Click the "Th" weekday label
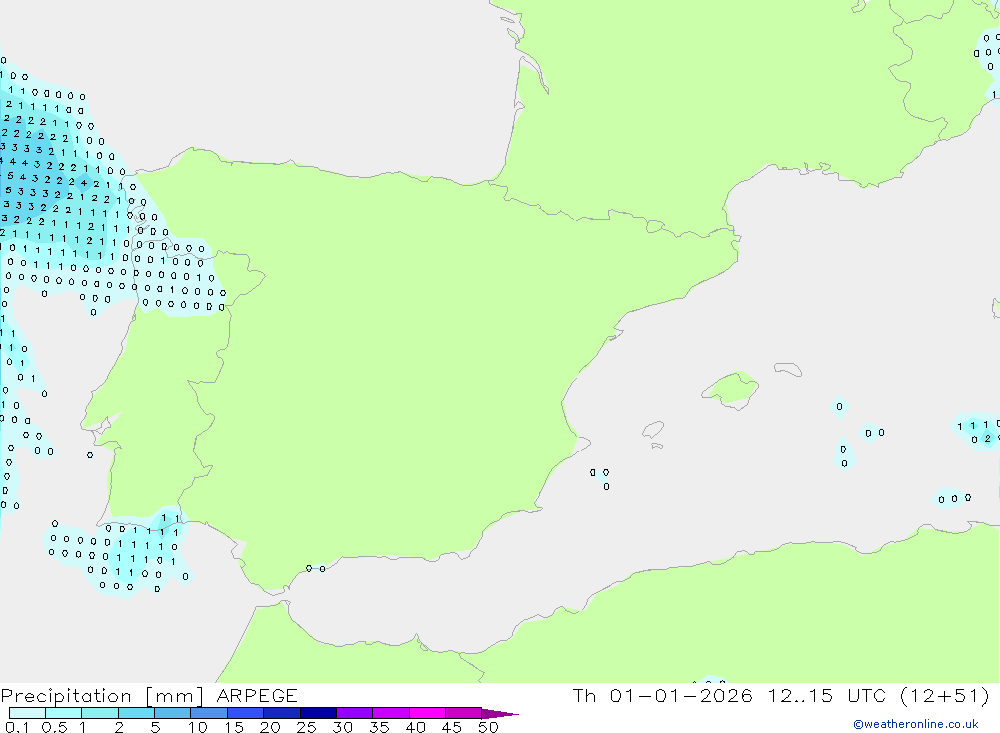 pos(584,695)
